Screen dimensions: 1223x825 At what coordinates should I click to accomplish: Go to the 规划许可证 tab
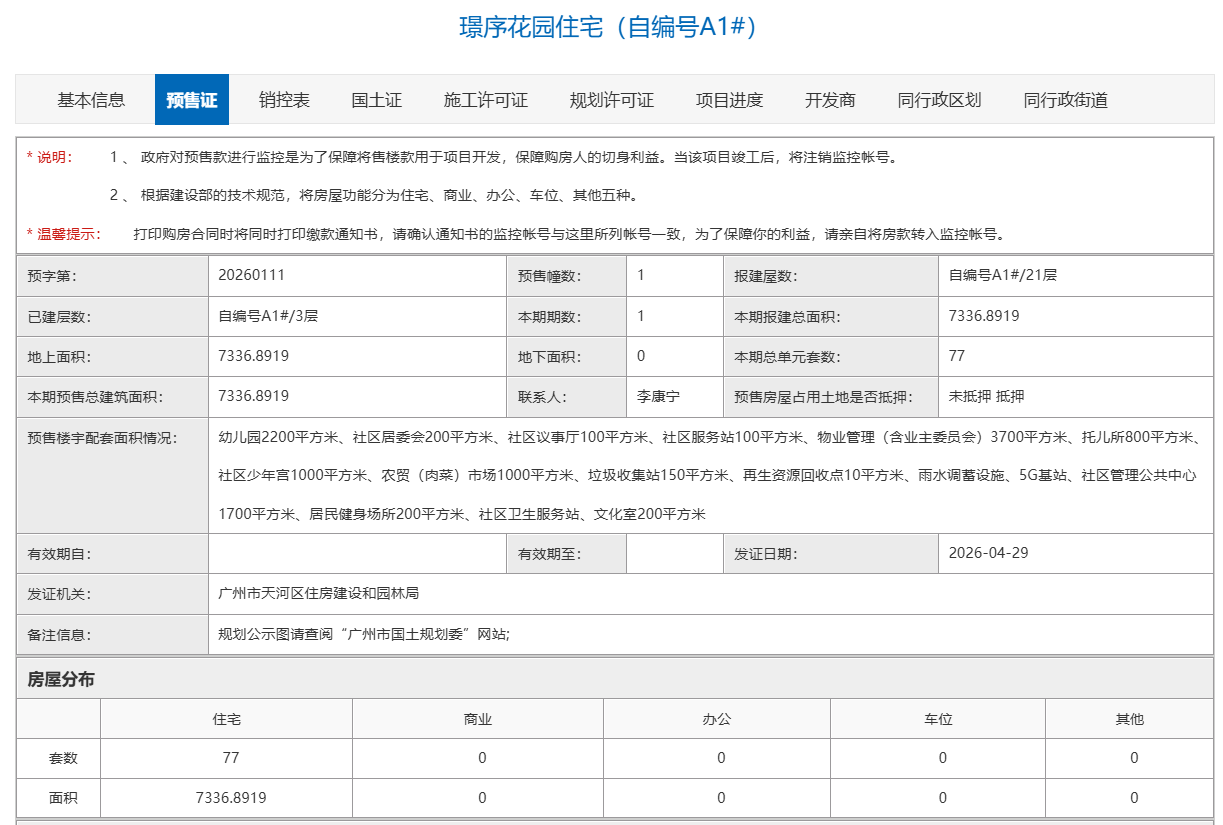[x=611, y=100]
